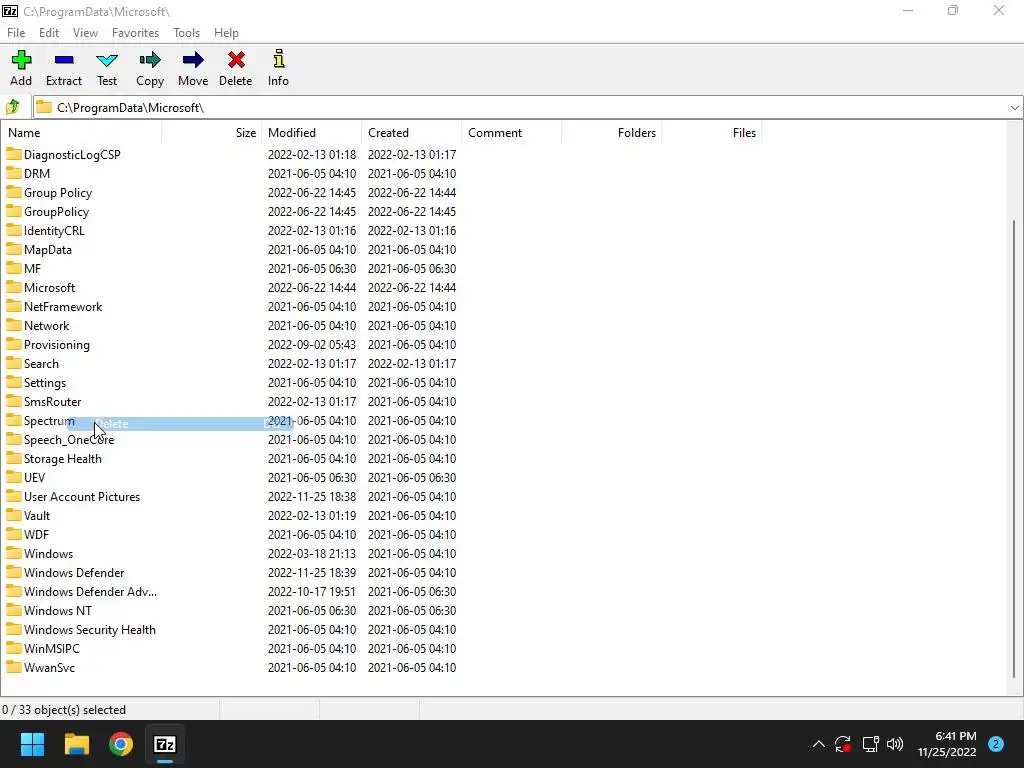This screenshot has height=768, width=1024.
Task: Open the Tools menu
Action: tap(186, 33)
